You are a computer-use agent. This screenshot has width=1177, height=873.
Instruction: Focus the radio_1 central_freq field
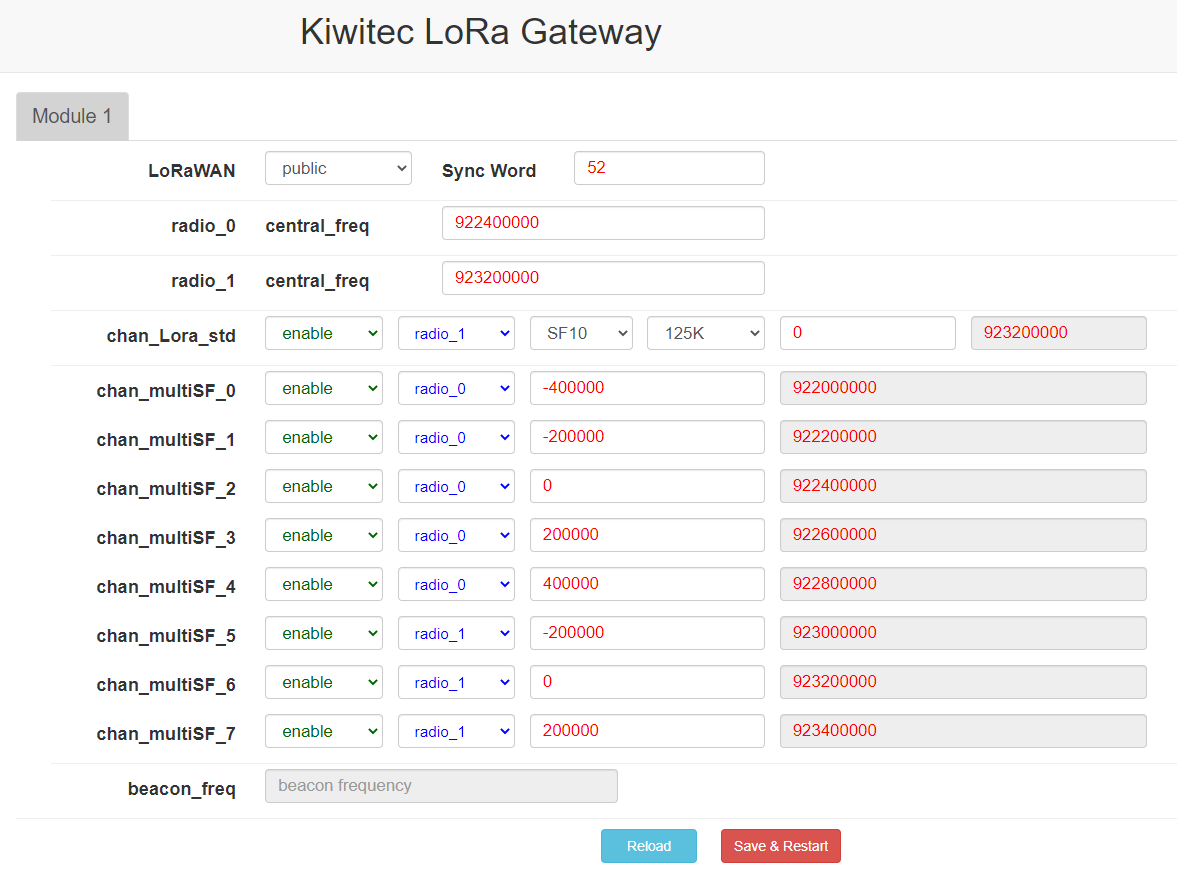[x=603, y=278]
